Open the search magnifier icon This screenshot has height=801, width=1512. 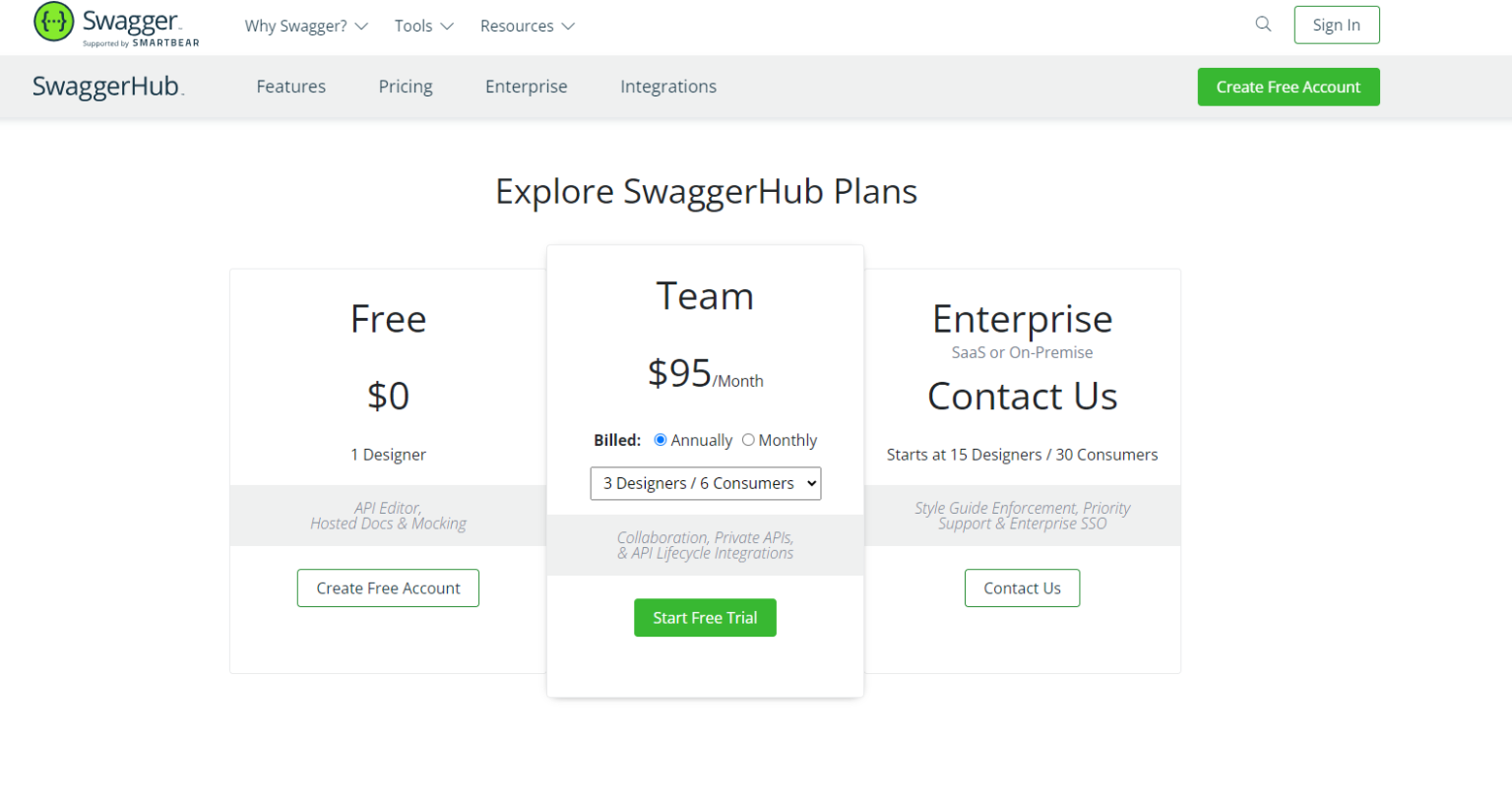tap(1263, 25)
